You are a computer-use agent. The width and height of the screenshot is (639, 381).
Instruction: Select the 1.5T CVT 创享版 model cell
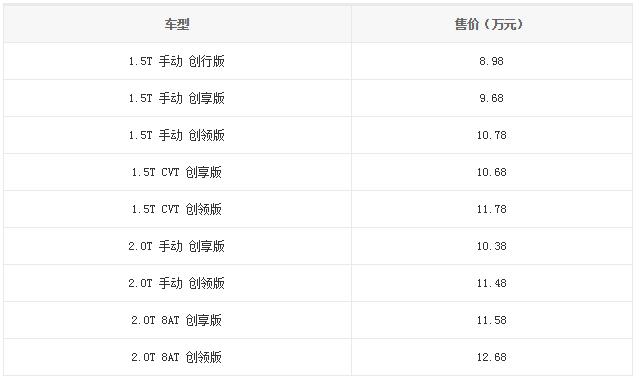click(177, 172)
